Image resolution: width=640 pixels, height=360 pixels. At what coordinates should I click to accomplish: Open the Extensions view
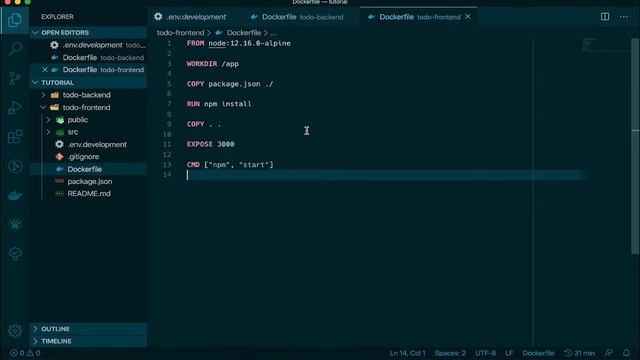pyautogui.click(x=15, y=137)
